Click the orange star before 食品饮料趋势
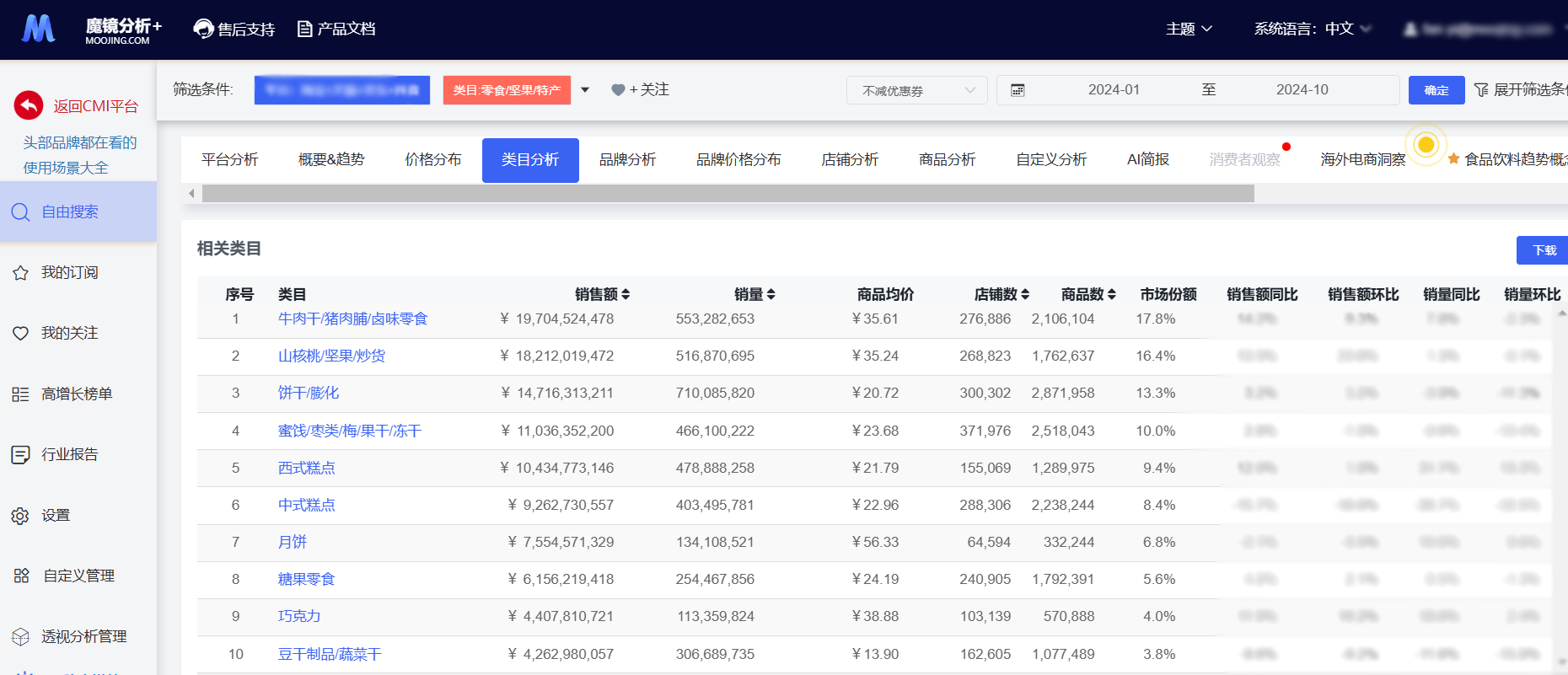 (x=1453, y=158)
